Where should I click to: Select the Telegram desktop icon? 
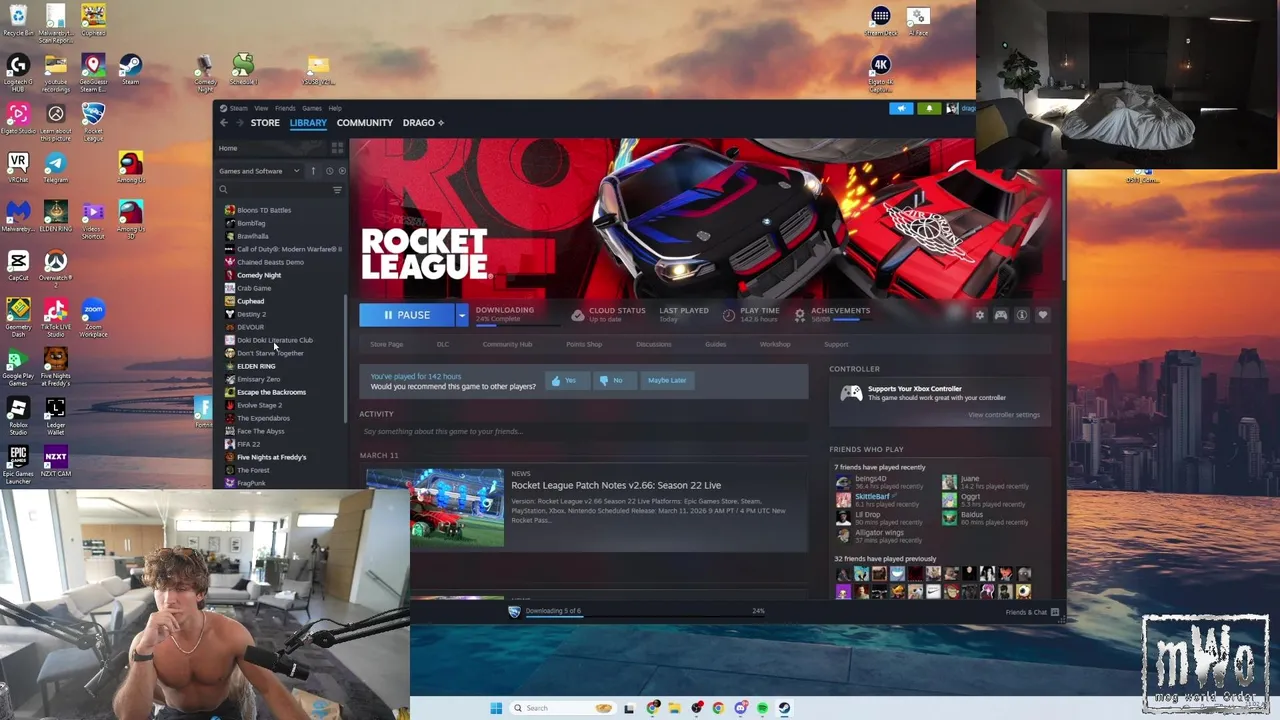[55, 167]
